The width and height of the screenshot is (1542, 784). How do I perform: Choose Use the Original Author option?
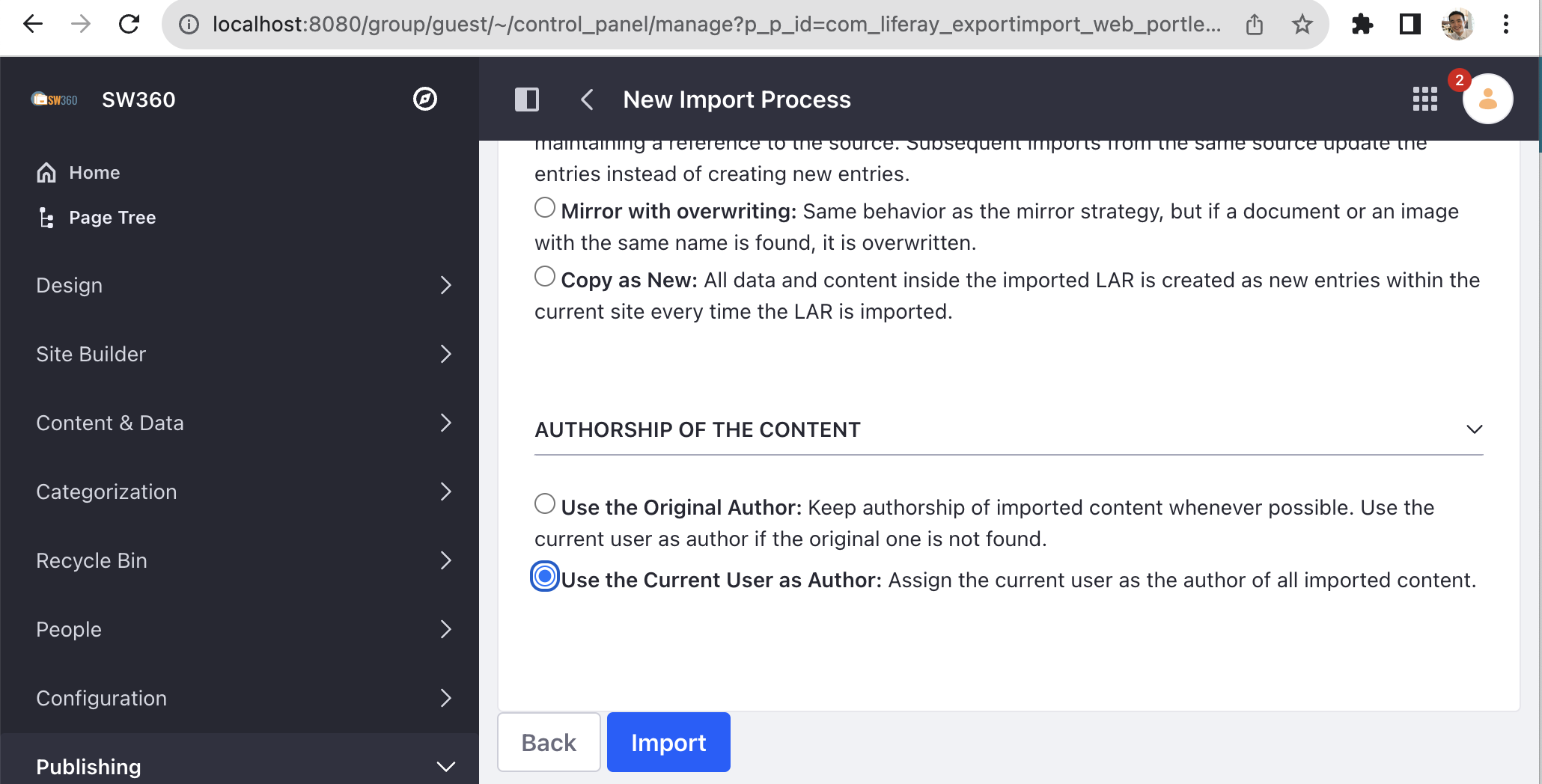[x=545, y=504]
